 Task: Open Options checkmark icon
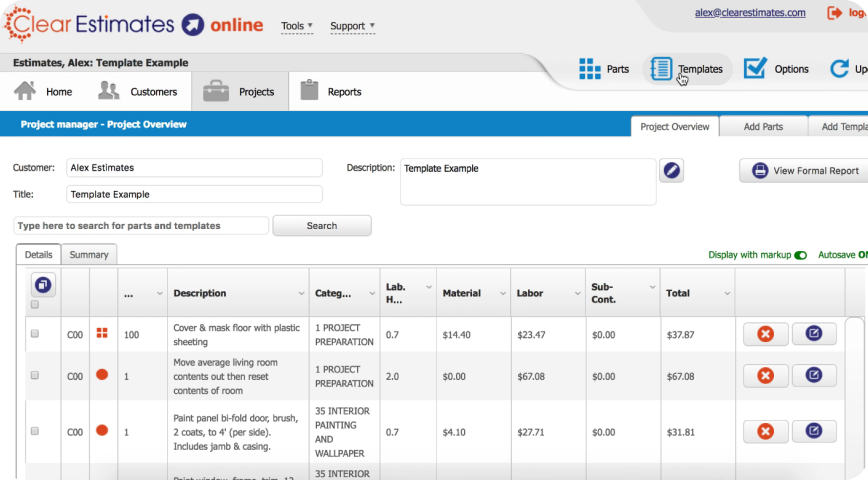(x=755, y=68)
